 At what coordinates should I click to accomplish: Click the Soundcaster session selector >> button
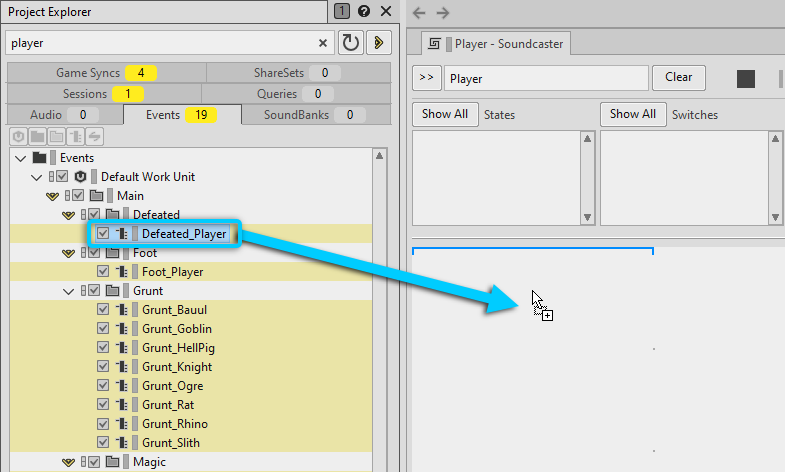(x=426, y=78)
